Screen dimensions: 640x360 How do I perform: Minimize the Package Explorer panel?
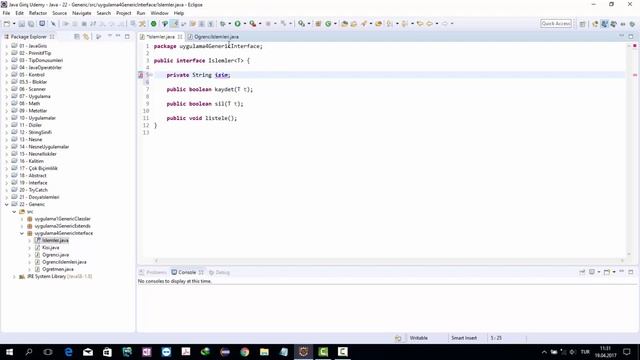[x=118, y=36]
